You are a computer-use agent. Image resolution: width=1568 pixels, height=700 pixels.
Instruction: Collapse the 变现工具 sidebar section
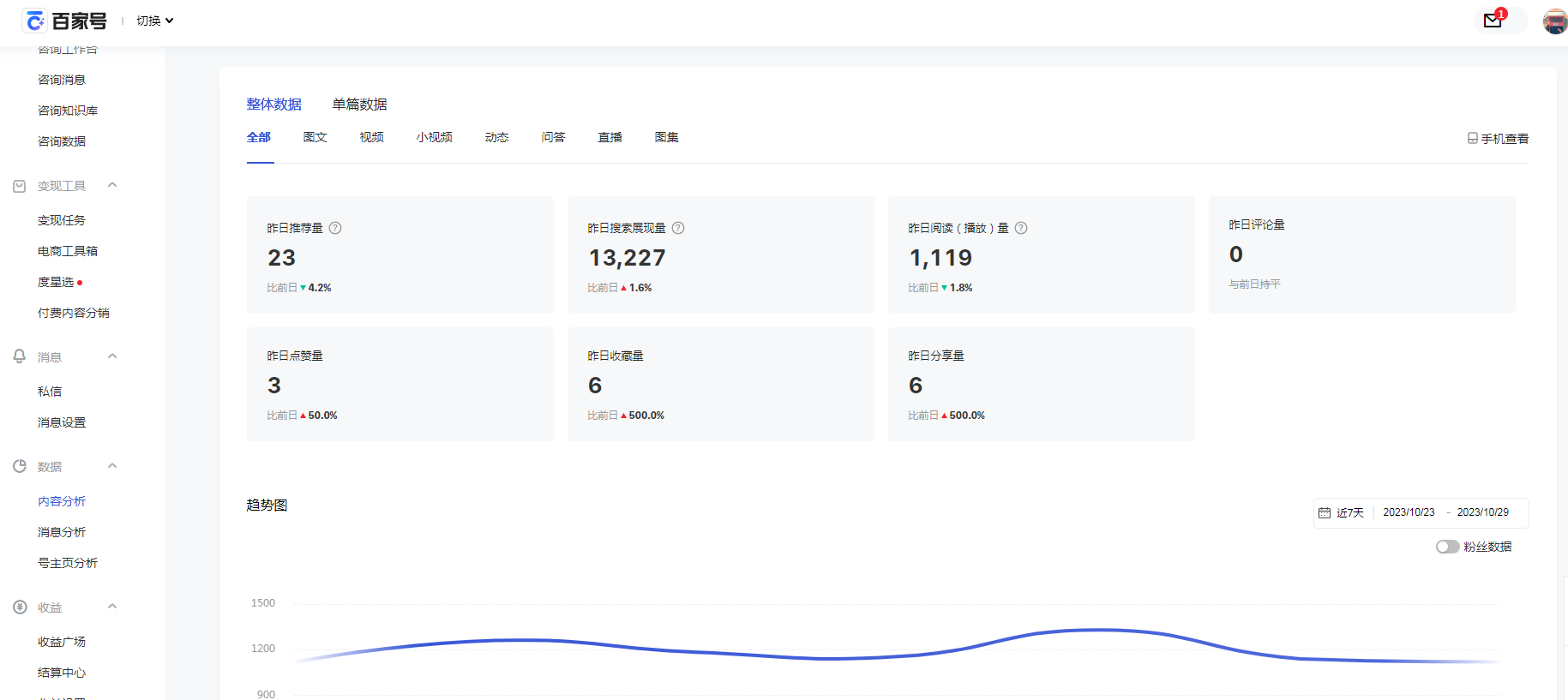112,185
